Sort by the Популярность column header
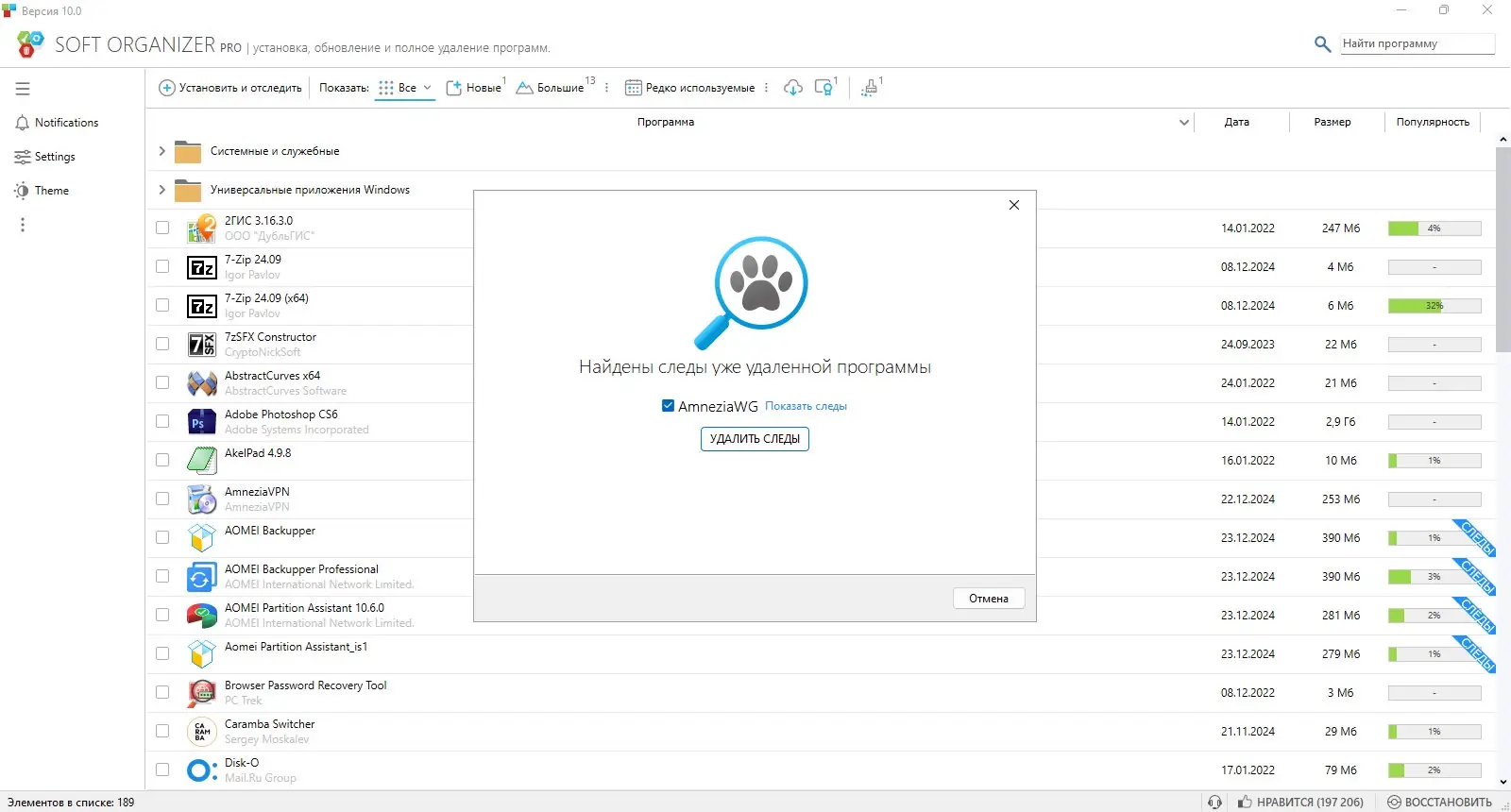The height and width of the screenshot is (812, 1511). pos(1433,122)
